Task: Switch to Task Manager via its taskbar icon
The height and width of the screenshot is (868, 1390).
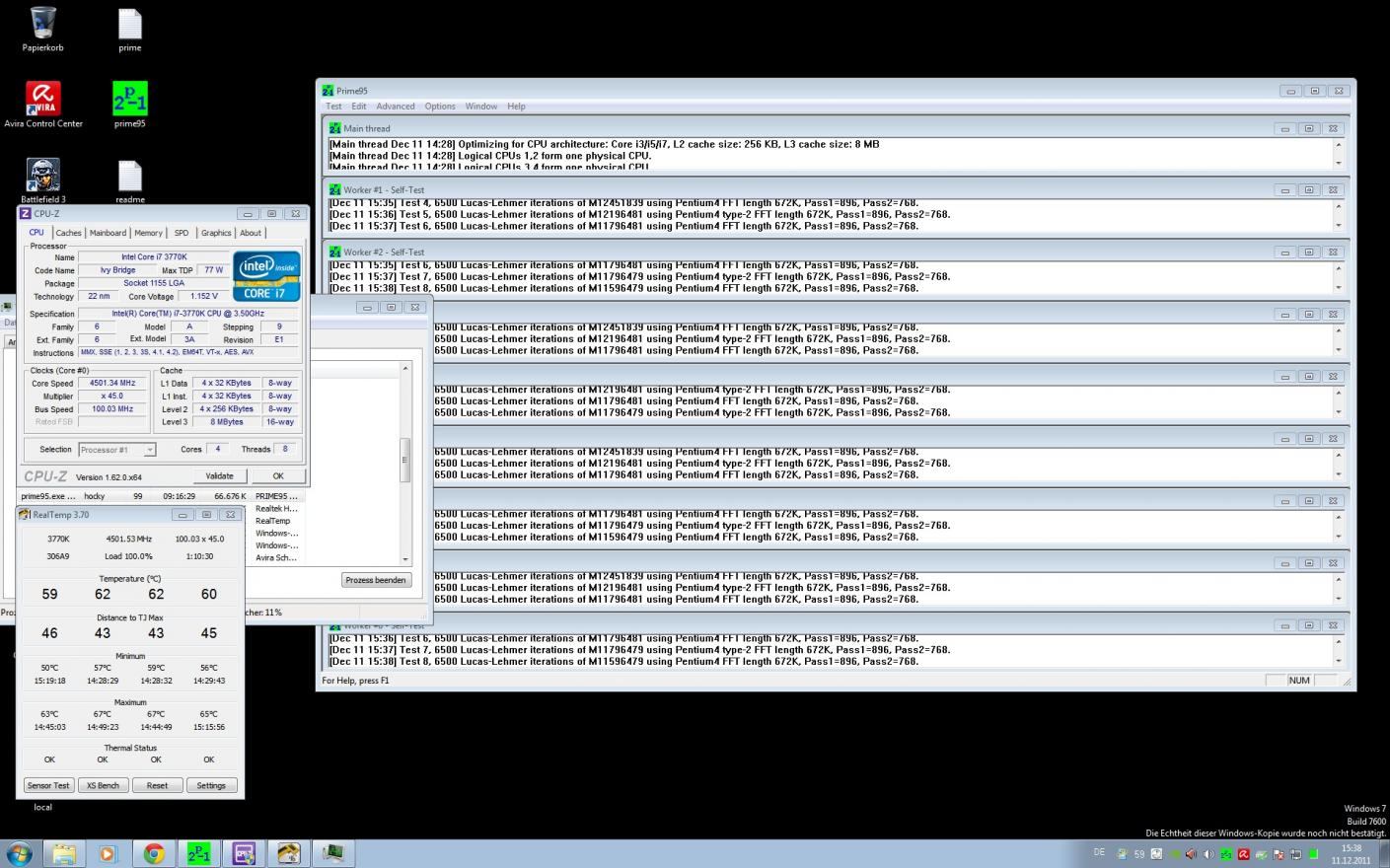Action: [333, 853]
